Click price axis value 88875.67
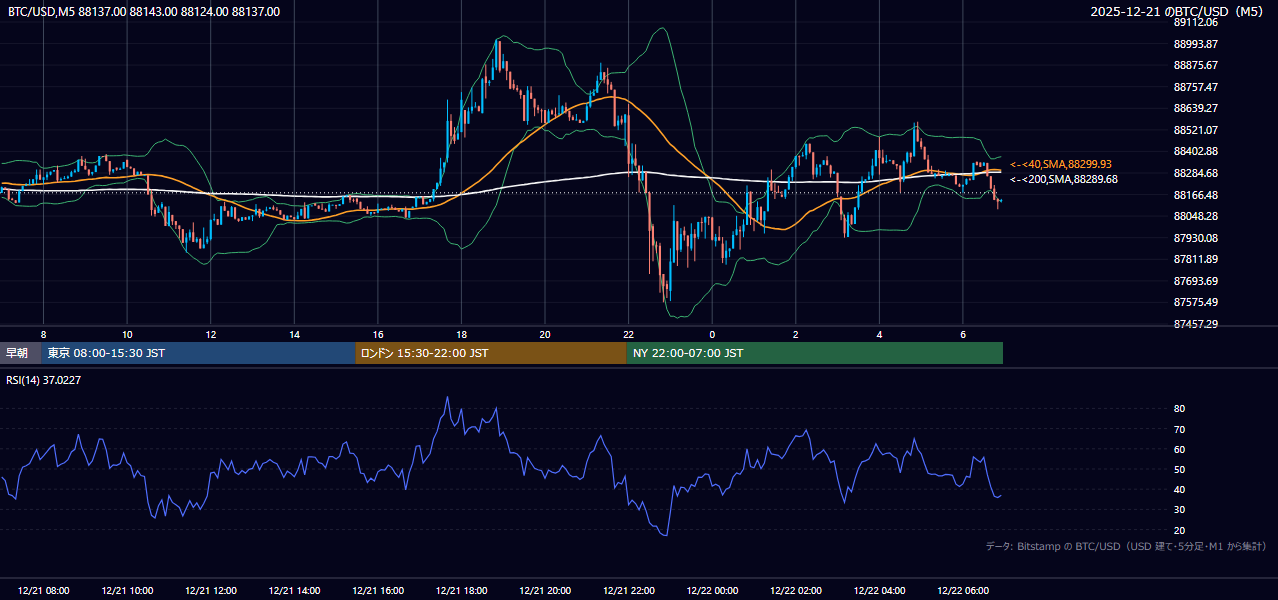The height and width of the screenshot is (600, 1278). point(1195,65)
